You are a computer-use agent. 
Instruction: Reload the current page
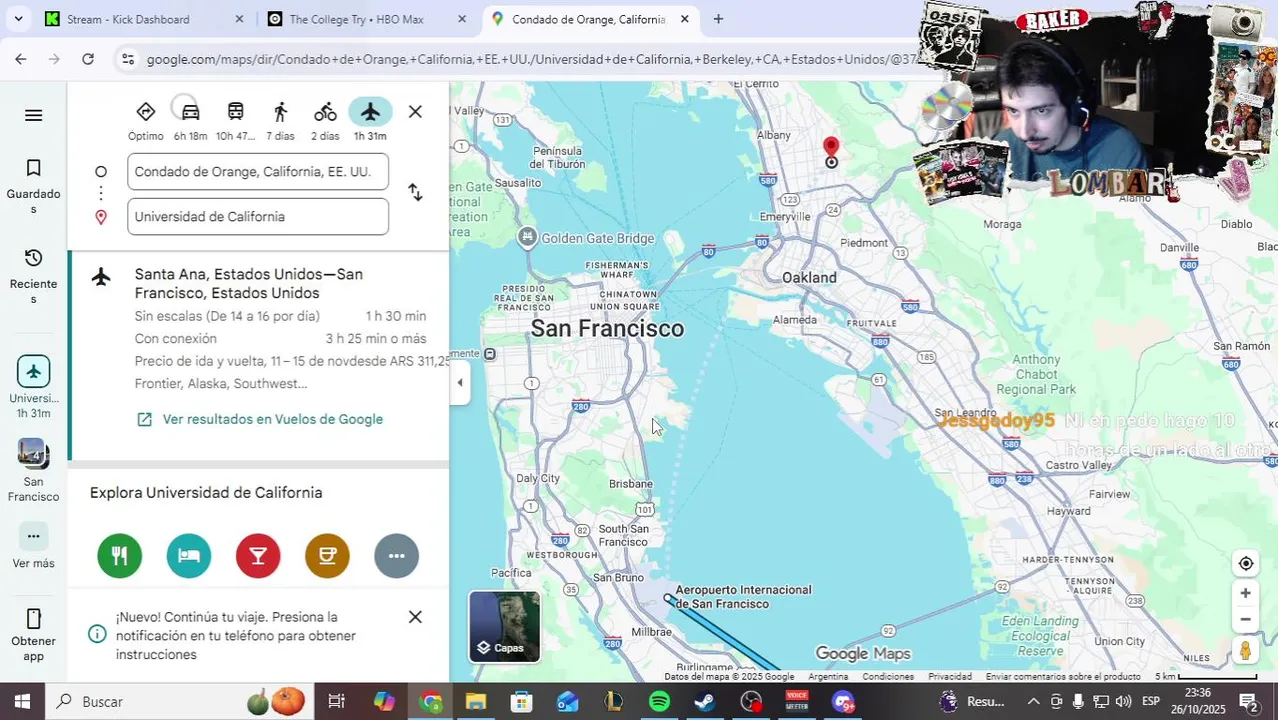tap(88, 59)
